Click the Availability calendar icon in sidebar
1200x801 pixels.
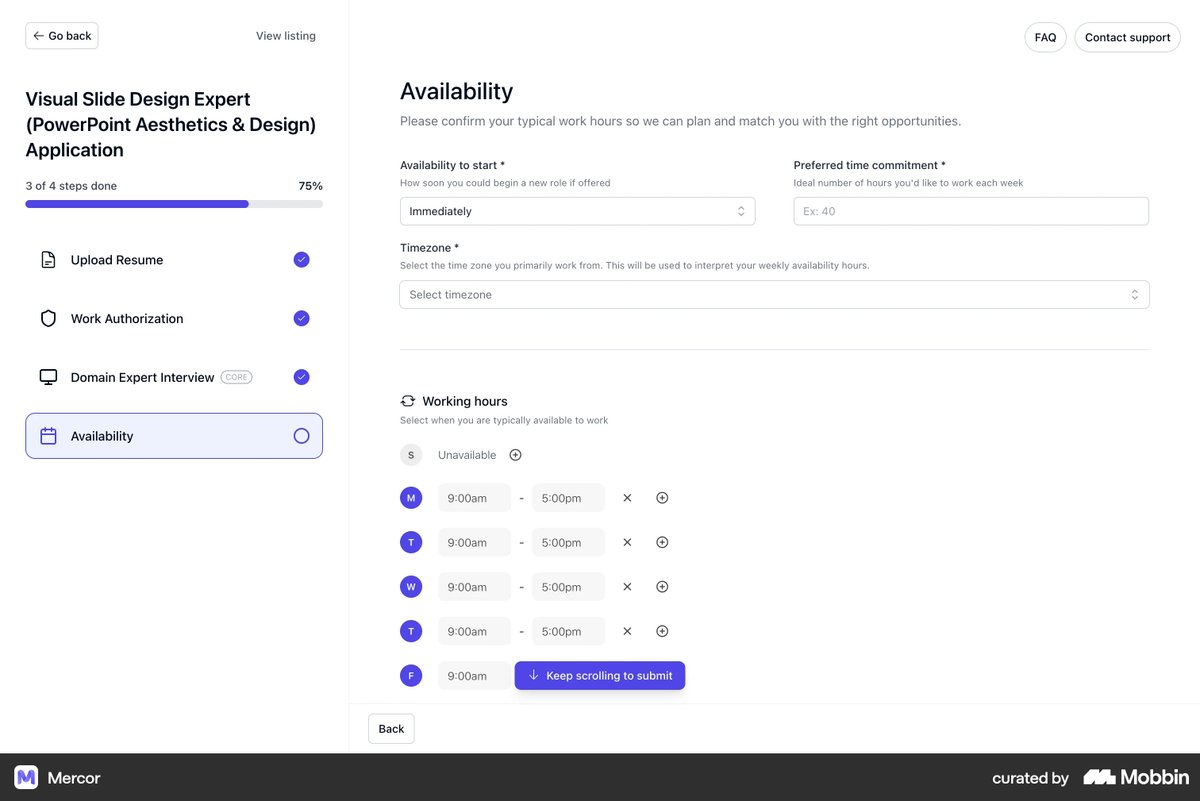pyautogui.click(x=48, y=436)
